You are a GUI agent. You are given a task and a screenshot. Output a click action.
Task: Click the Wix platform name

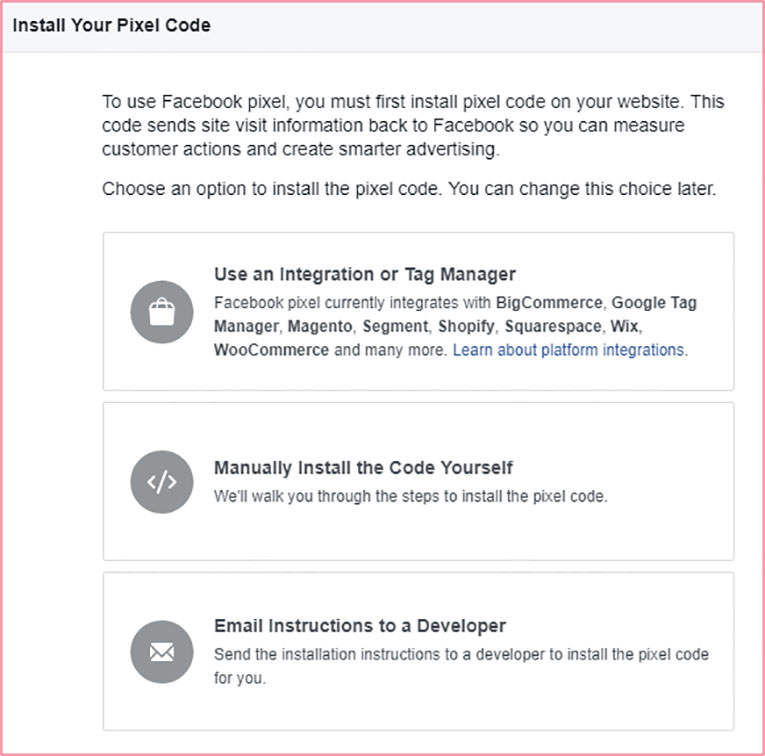(x=624, y=326)
